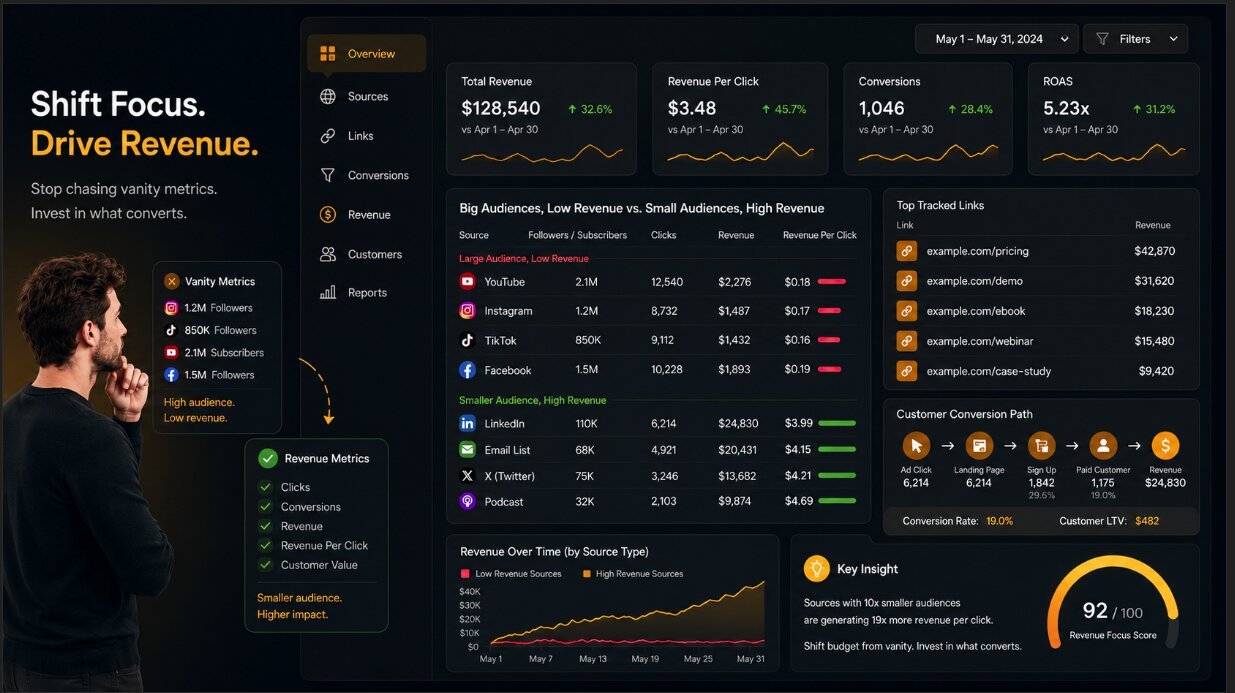Click the Ad Click cursor icon

(916, 445)
